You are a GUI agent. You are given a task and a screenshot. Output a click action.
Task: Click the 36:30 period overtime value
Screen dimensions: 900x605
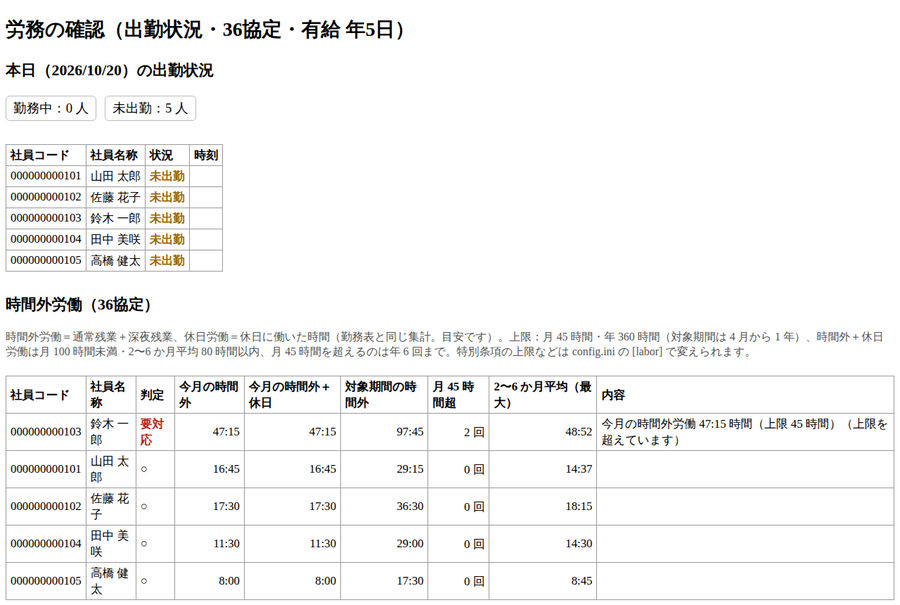pyautogui.click(x=410, y=506)
